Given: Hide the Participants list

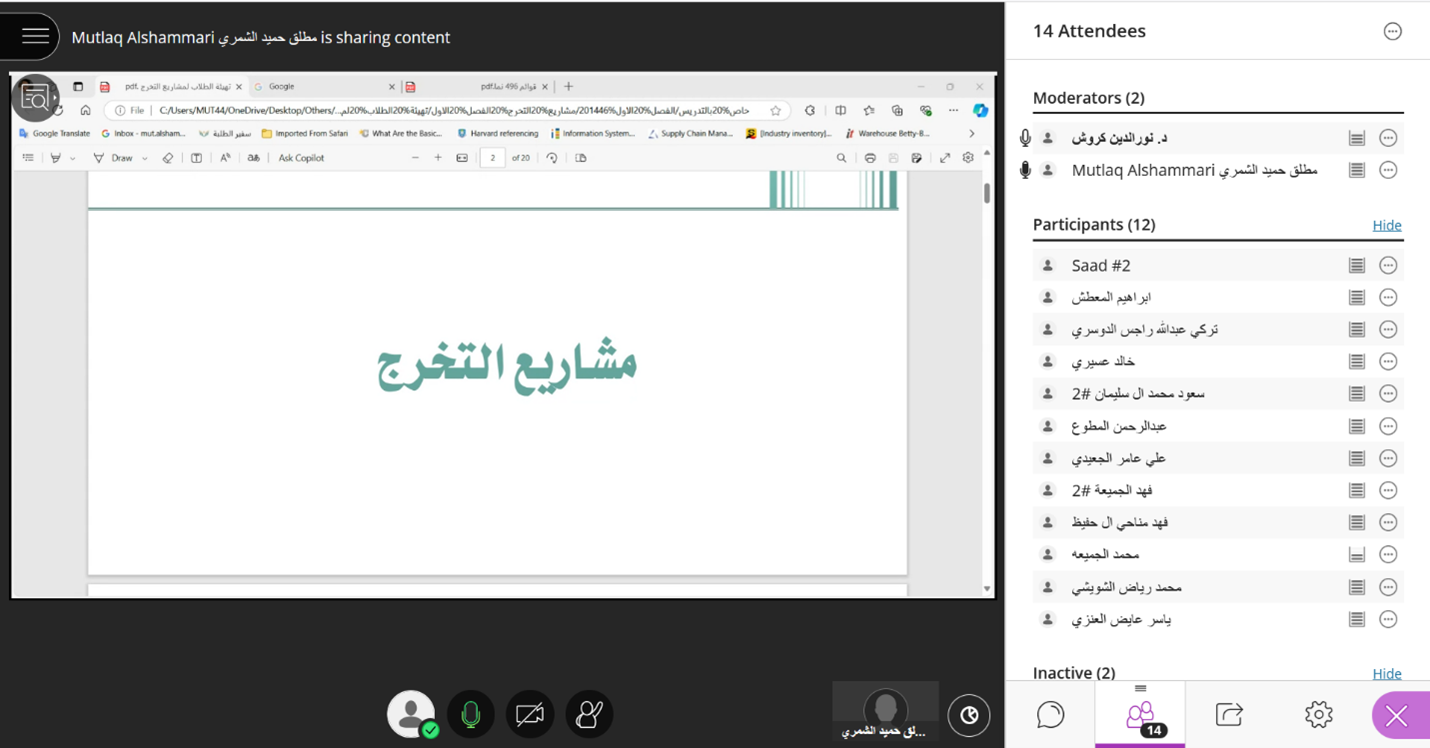Looking at the screenshot, I should (x=1386, y=225).
